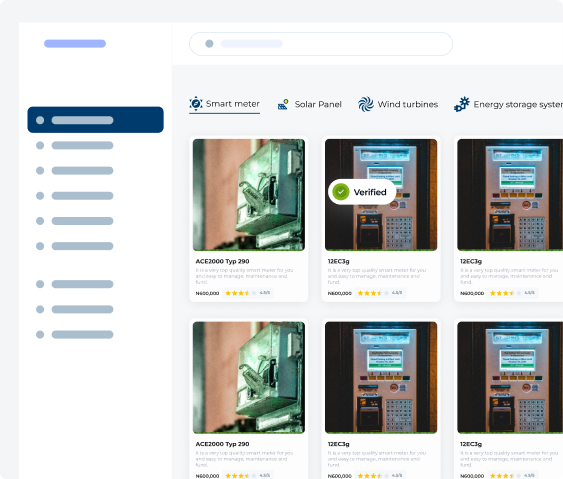The height and width of the screenshot is (479, 563).
Task: Click the first ACE2000 Typ 290 title
Action: (x=222, y=261)
